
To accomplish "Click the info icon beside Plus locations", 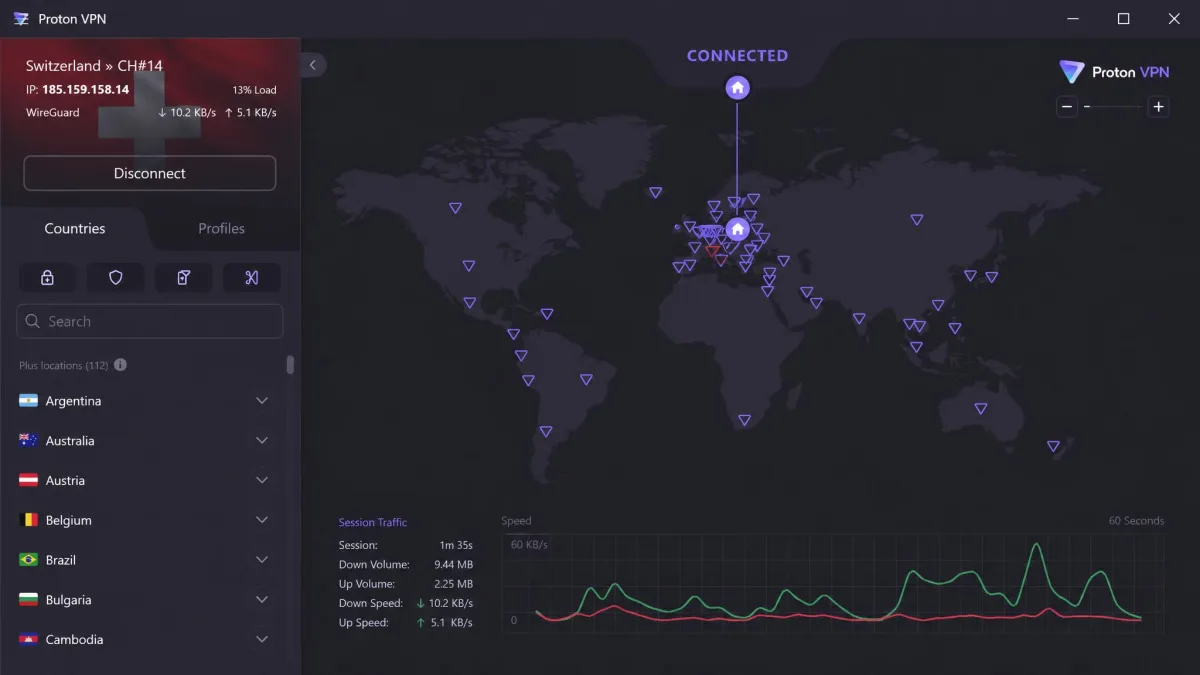I will (x=120, y=365).
